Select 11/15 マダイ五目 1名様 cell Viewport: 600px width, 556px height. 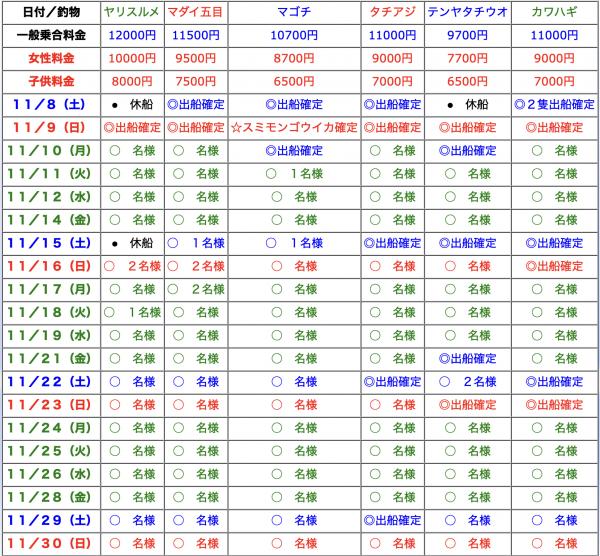(x=196, y=243)
